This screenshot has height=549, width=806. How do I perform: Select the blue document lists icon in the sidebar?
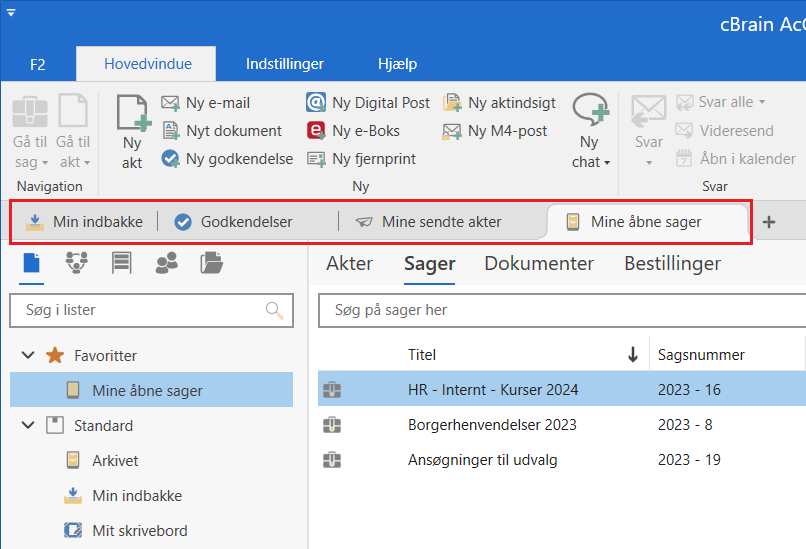point(31,263)
